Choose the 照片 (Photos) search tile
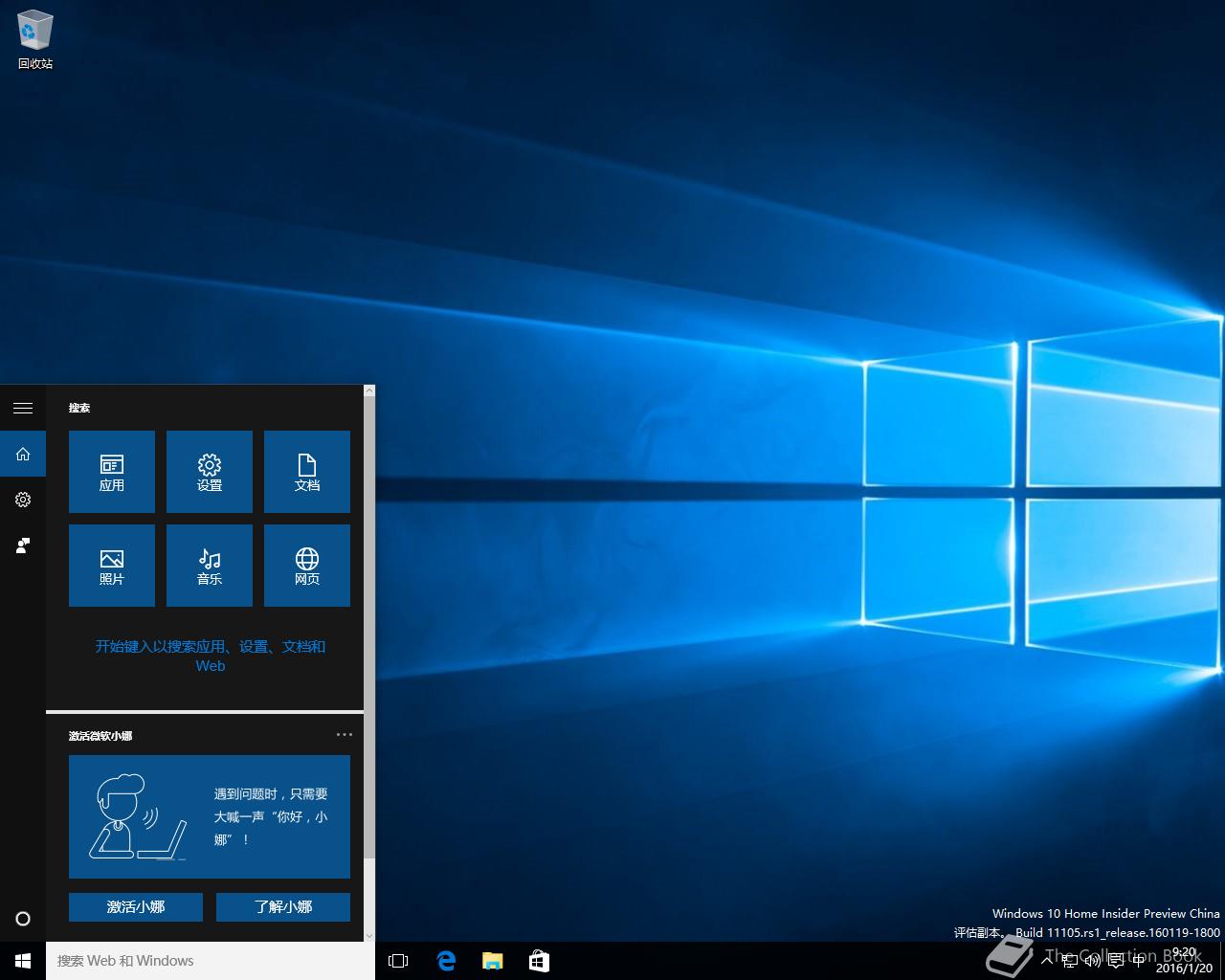Screen dimensions: 1225x980 (112, 566)
